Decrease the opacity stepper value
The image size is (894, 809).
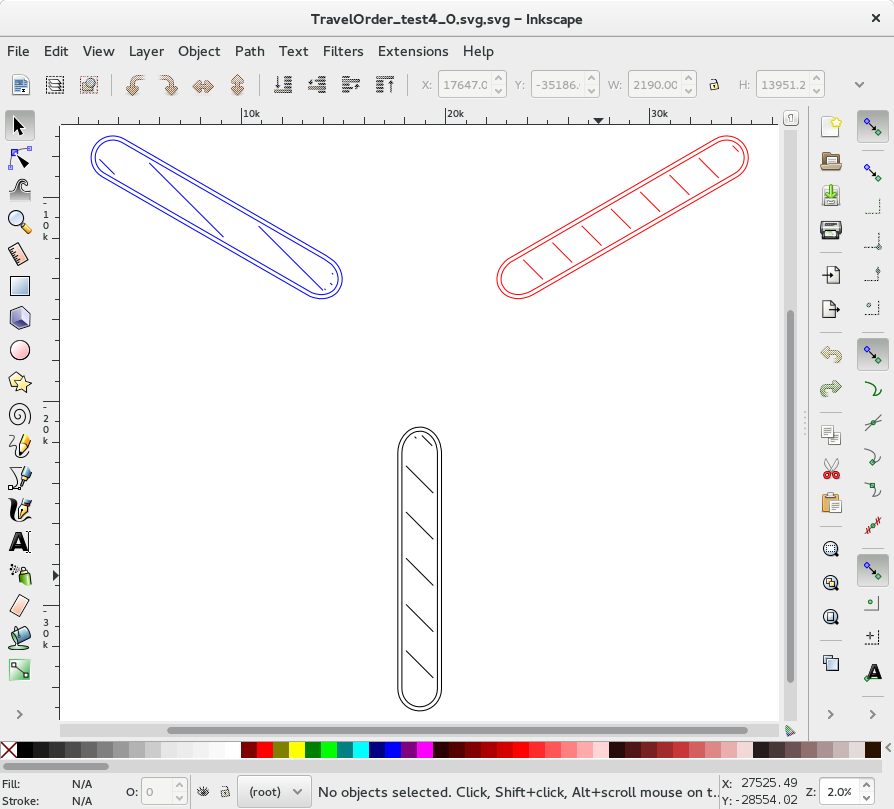(x=179, y=798)
